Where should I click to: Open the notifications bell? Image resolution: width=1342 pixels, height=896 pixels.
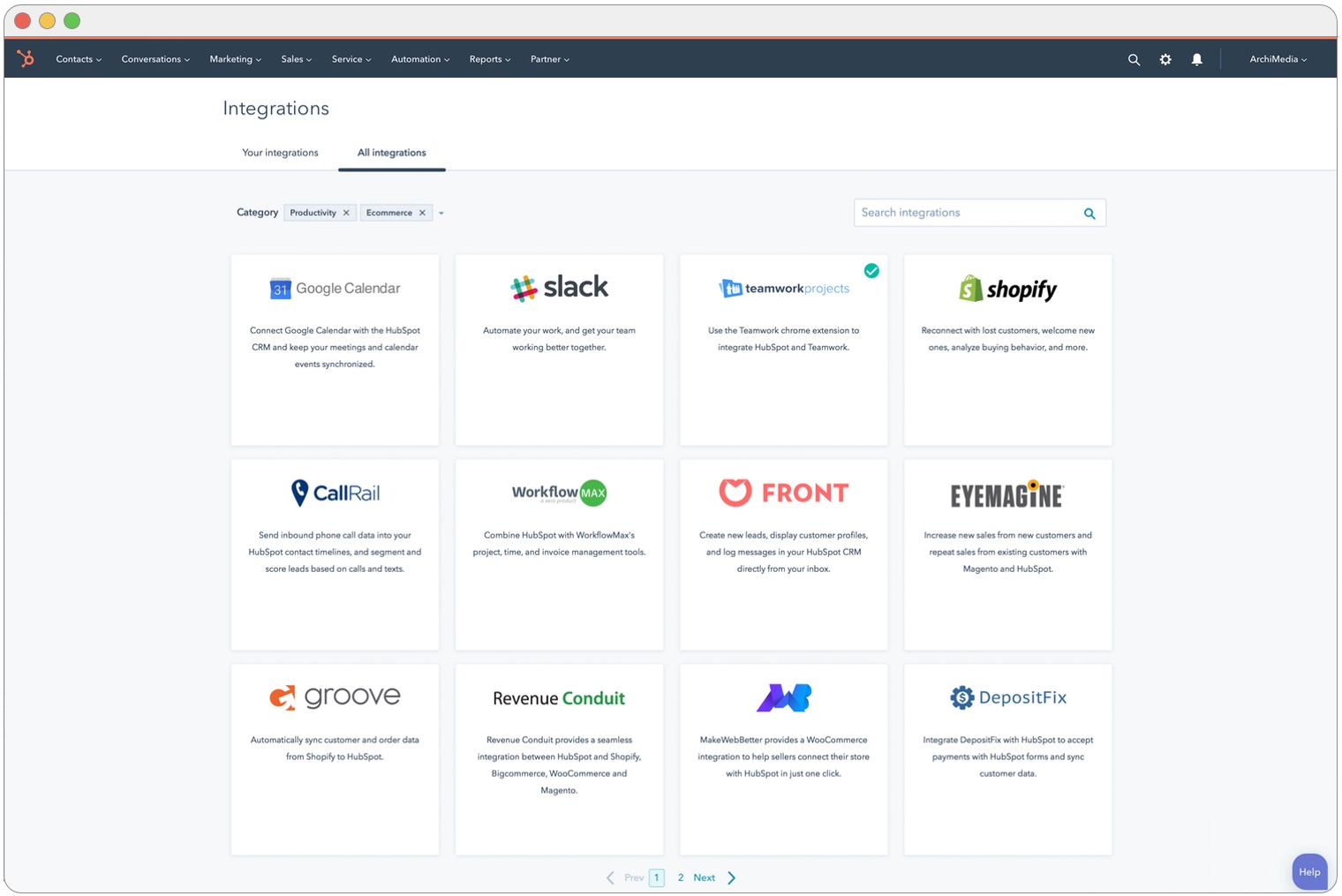click(x=1196, y=59)
